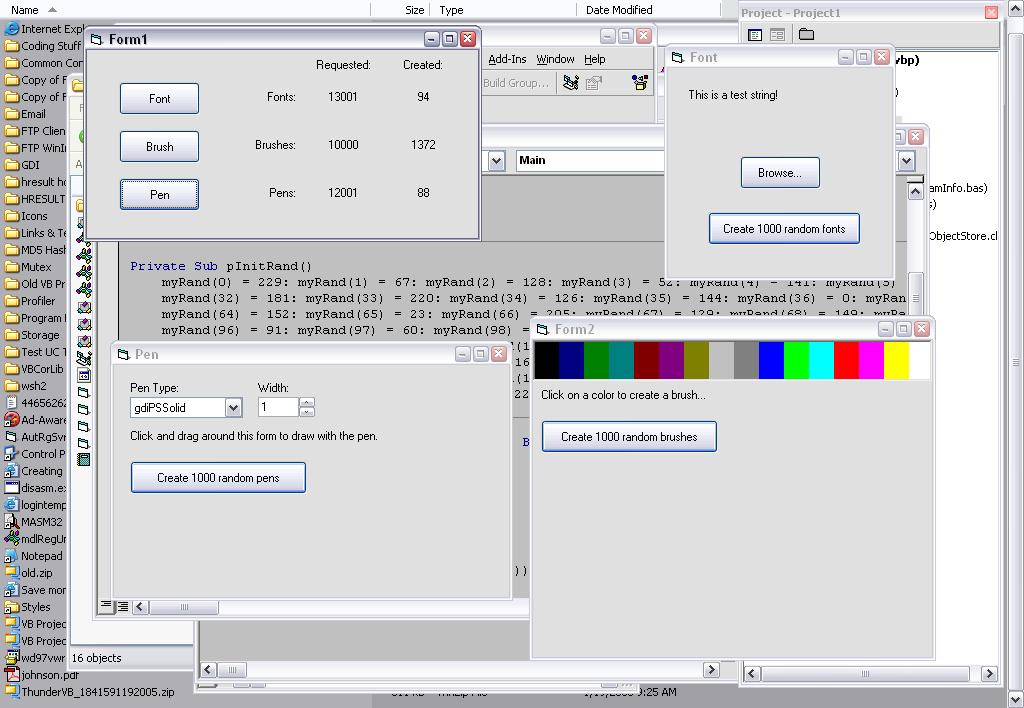This screenshot has height=708, width=1024.
Task: Open the Main procedure dropdown
Action: coord(906,161)
